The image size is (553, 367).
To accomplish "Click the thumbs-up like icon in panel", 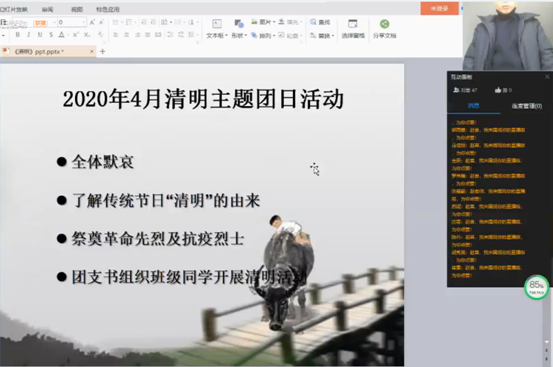I will pyautogui.click(x=498, y=90).
